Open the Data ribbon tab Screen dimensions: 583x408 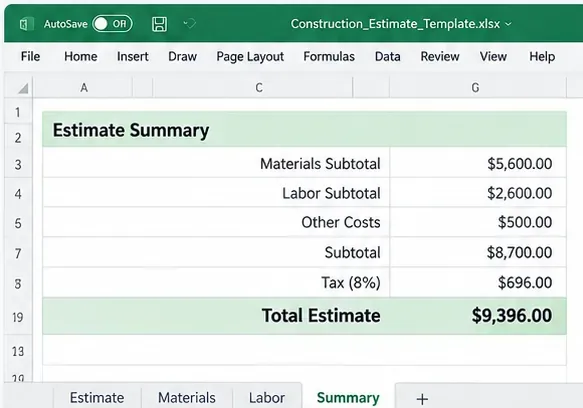click(387, 57)
